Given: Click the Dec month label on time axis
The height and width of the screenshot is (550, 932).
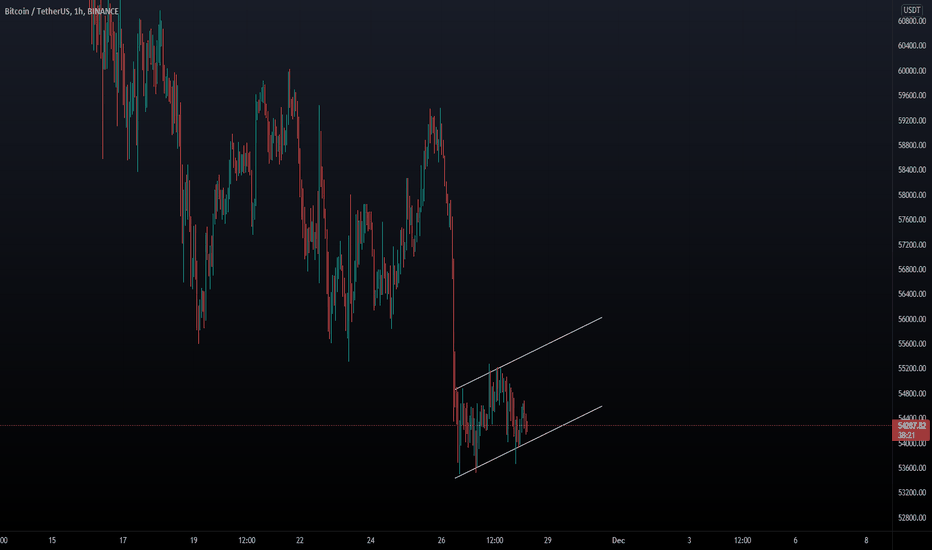Looking at the screenshot, I should [x=618, y=540].
